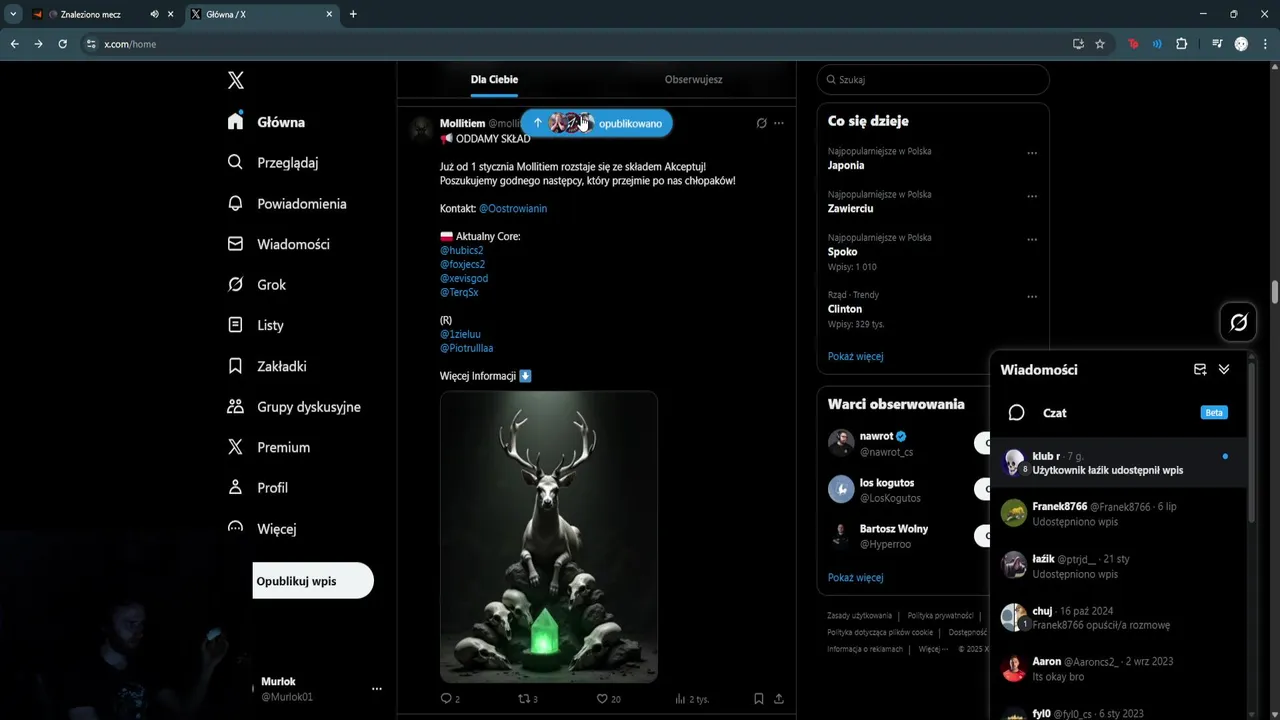Click Grok icon on Mollitiem post
This screenshot has height=720, width=1280.
click(x=761, y=123)
